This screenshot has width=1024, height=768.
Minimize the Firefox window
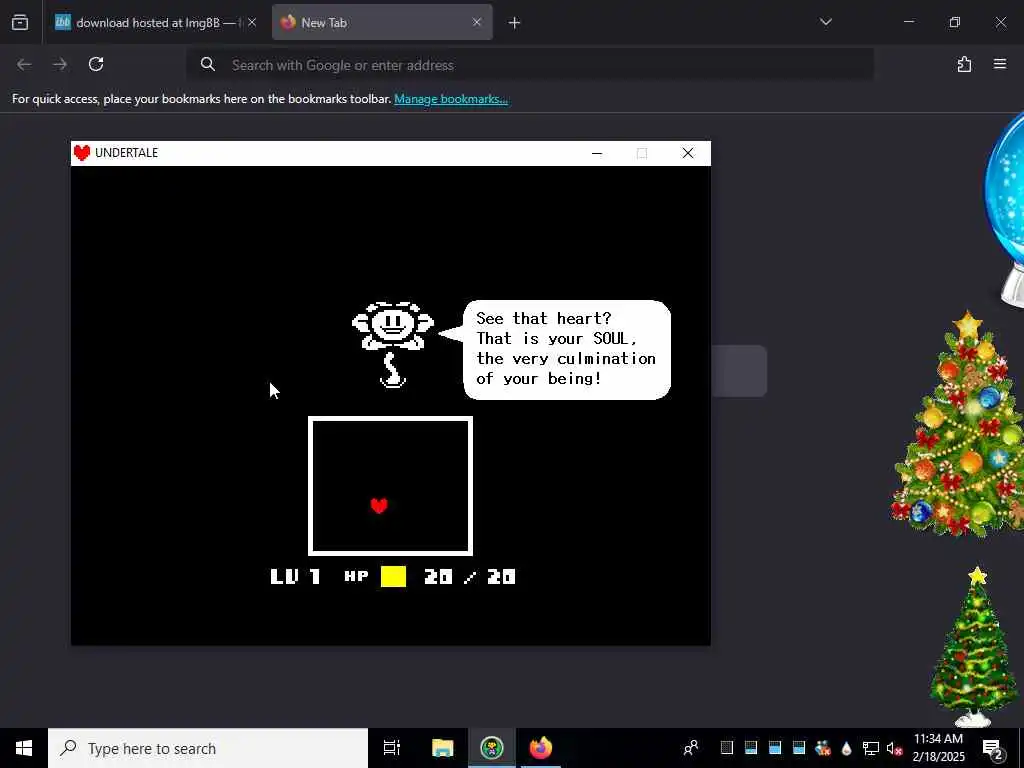pos(909,22)
